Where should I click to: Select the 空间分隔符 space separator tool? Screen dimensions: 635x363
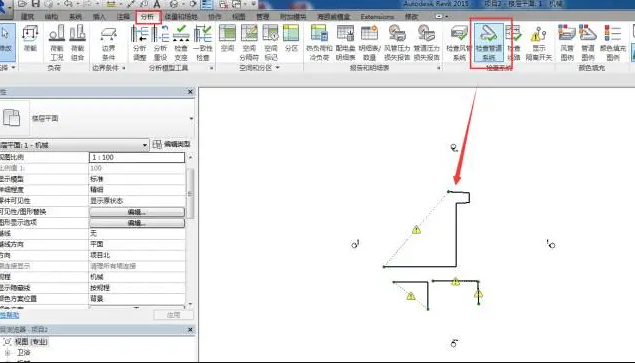[x=249, y=43]
